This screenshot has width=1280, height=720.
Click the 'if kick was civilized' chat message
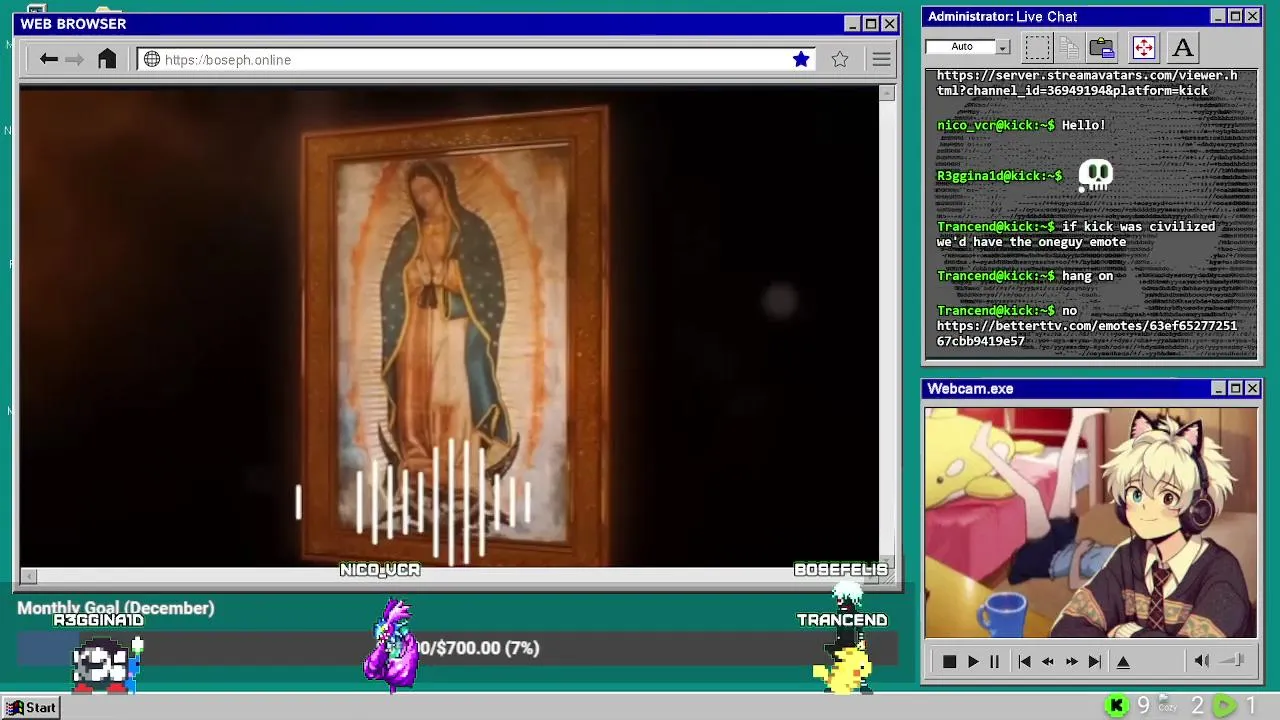pyautogui.click(x=1076, y=234)
